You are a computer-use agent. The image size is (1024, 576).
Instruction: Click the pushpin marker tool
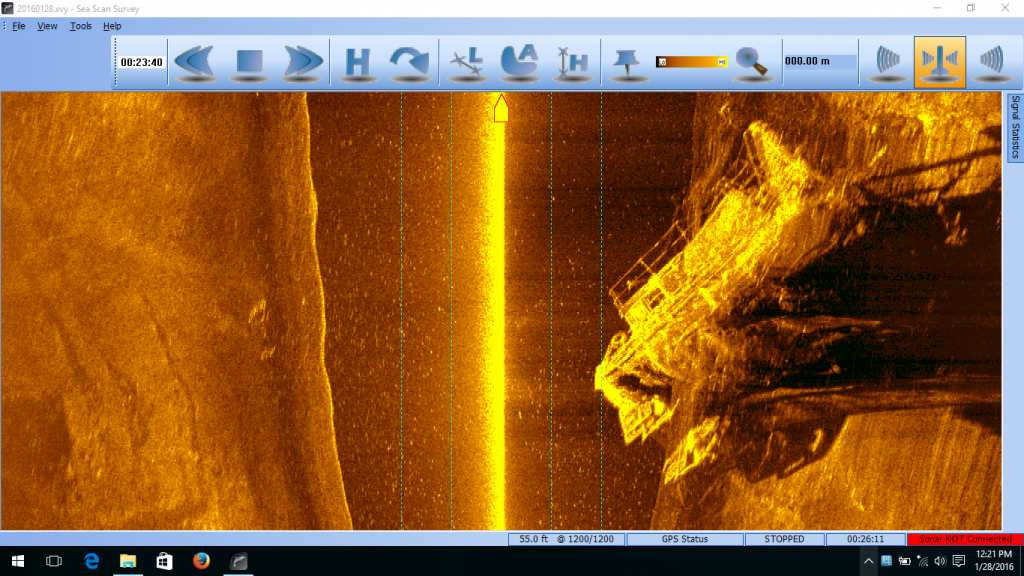627,62
